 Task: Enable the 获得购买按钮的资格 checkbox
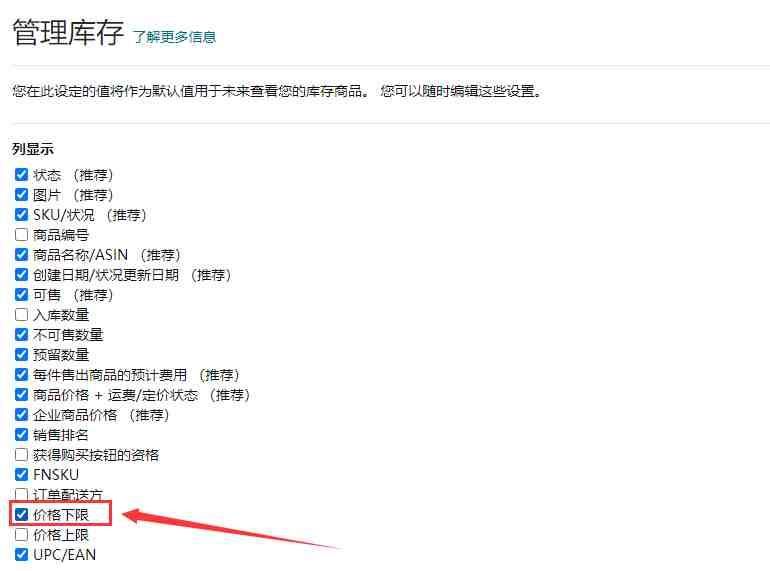(x=21, y=455)
